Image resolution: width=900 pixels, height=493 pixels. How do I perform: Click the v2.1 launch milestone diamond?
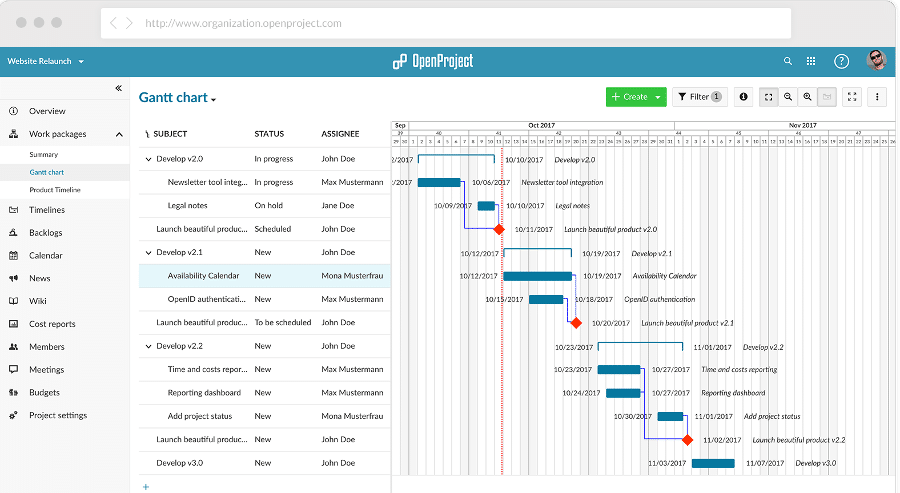576,323
